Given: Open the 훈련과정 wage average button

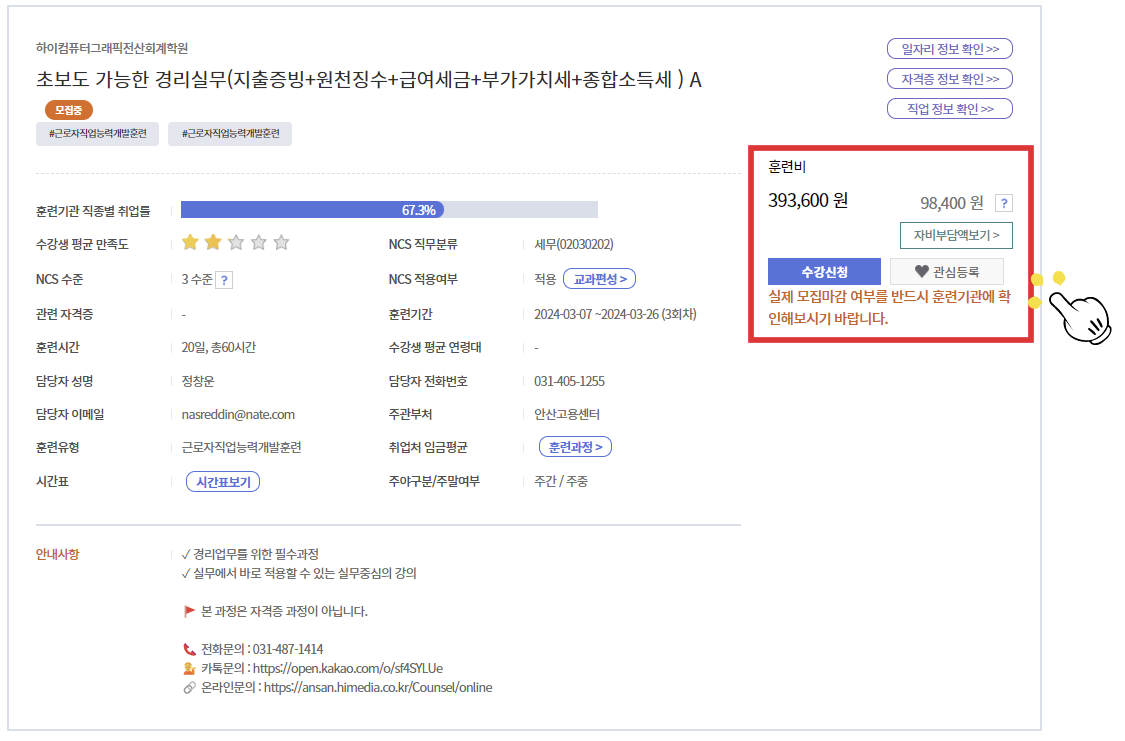Looking at the screenshot, I should [x=575, y=447].
